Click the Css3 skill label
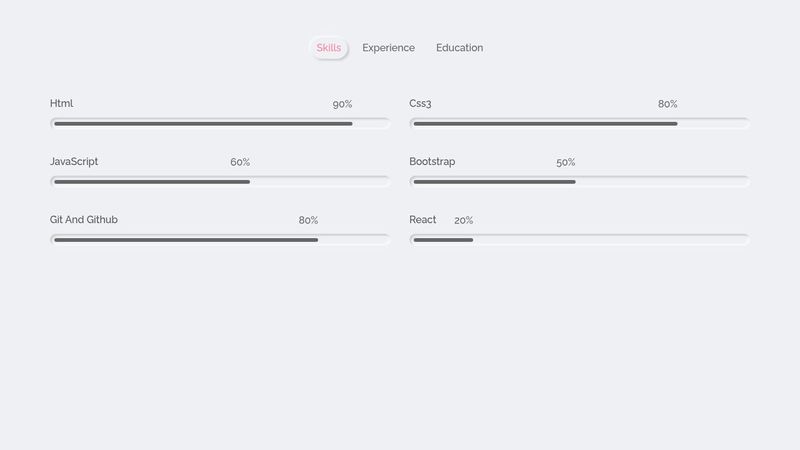This screenshot has width=800, height=450. [x=420, y=104]
